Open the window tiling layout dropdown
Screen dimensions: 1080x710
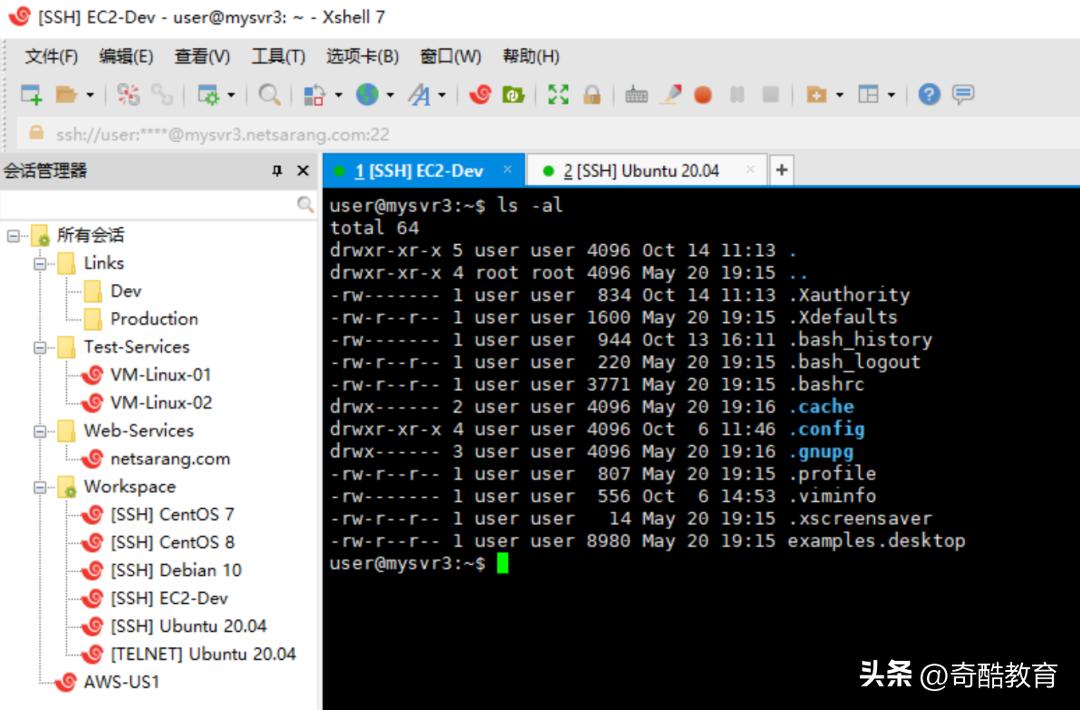tap(890, 95)
